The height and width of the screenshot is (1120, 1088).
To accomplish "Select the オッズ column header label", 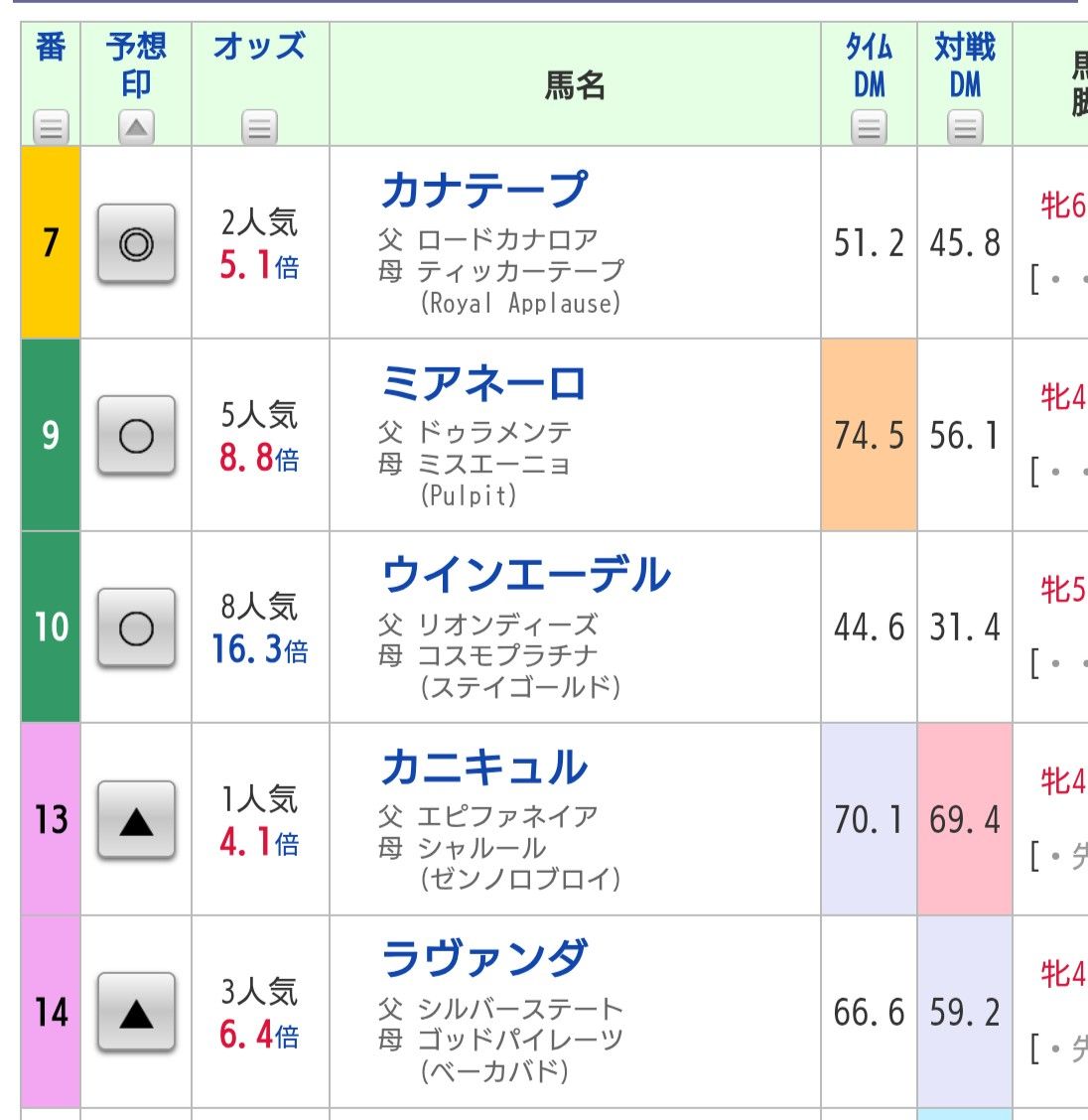I will (259, 46).
